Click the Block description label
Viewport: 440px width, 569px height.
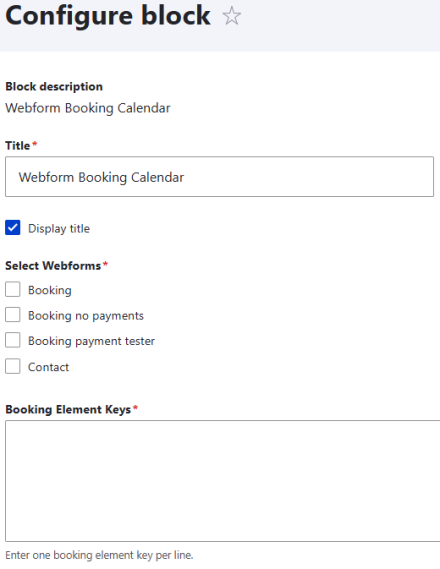(x=54, y=87)
